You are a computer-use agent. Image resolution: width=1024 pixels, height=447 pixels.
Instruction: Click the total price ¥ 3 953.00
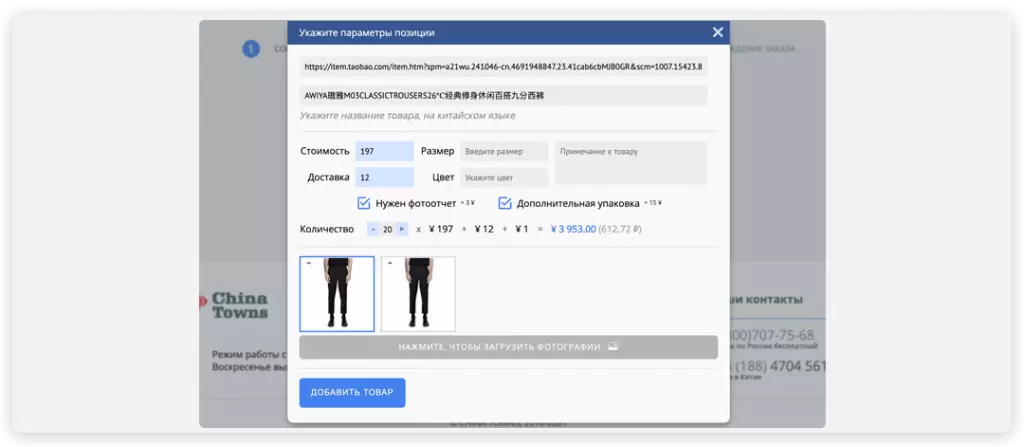[573, 229]
